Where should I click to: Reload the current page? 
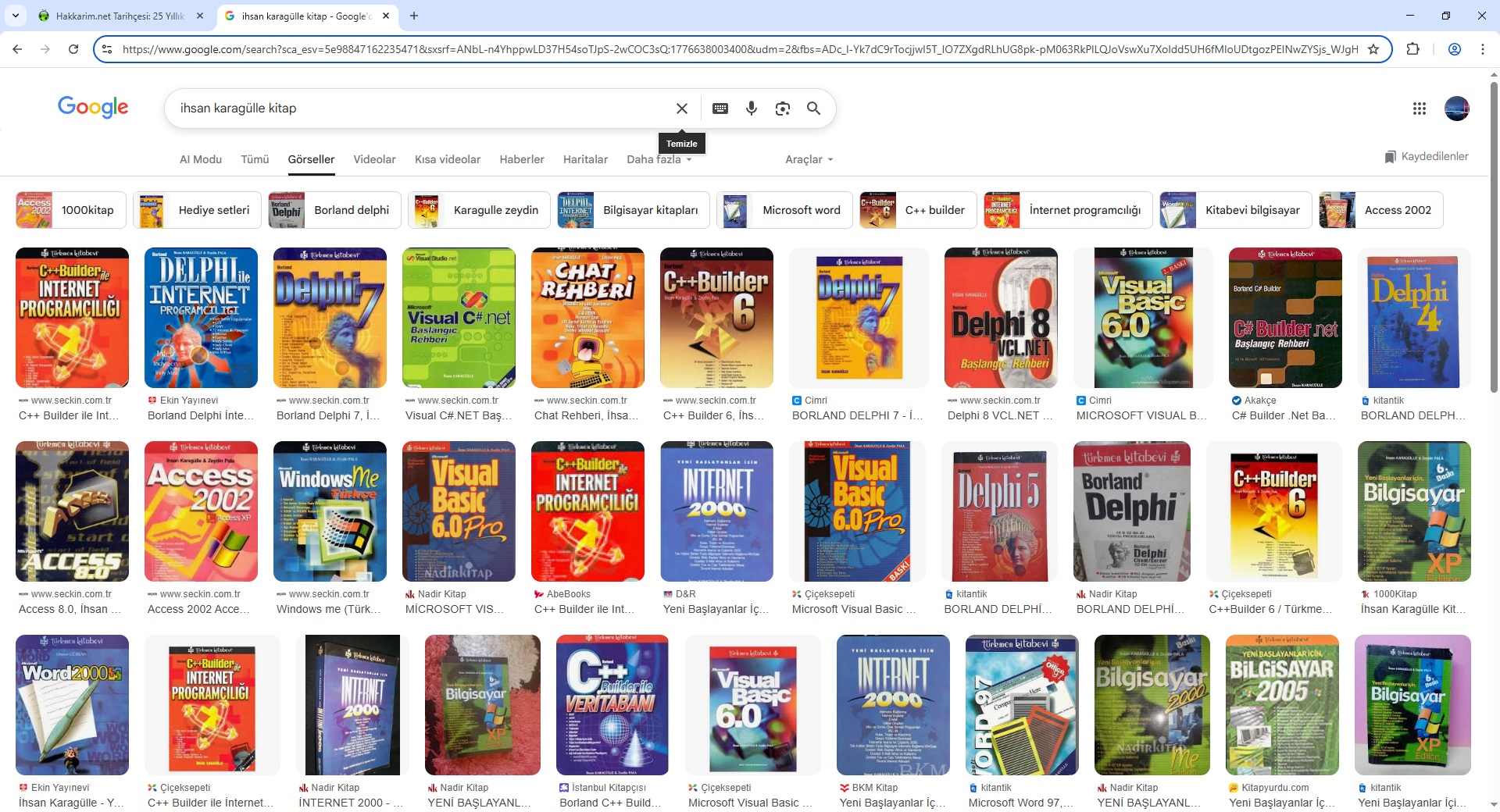pos(73,49)
